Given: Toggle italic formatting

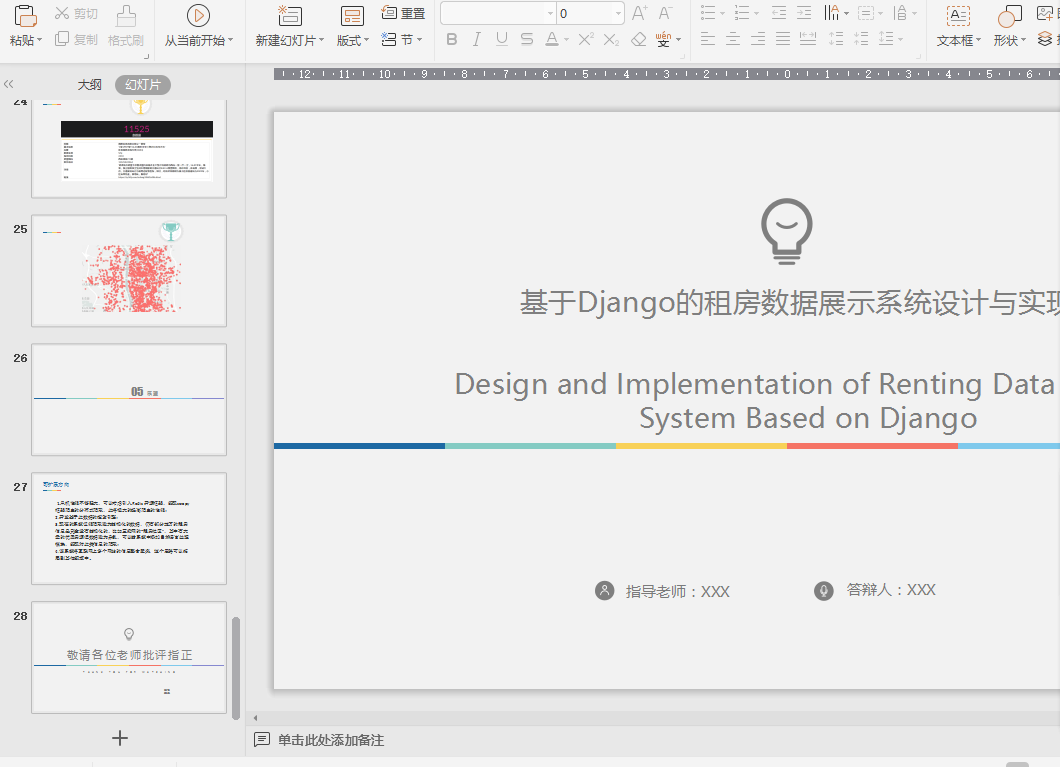Looking at the screenshot, I should pyautogui.click(x=476, y=39).
